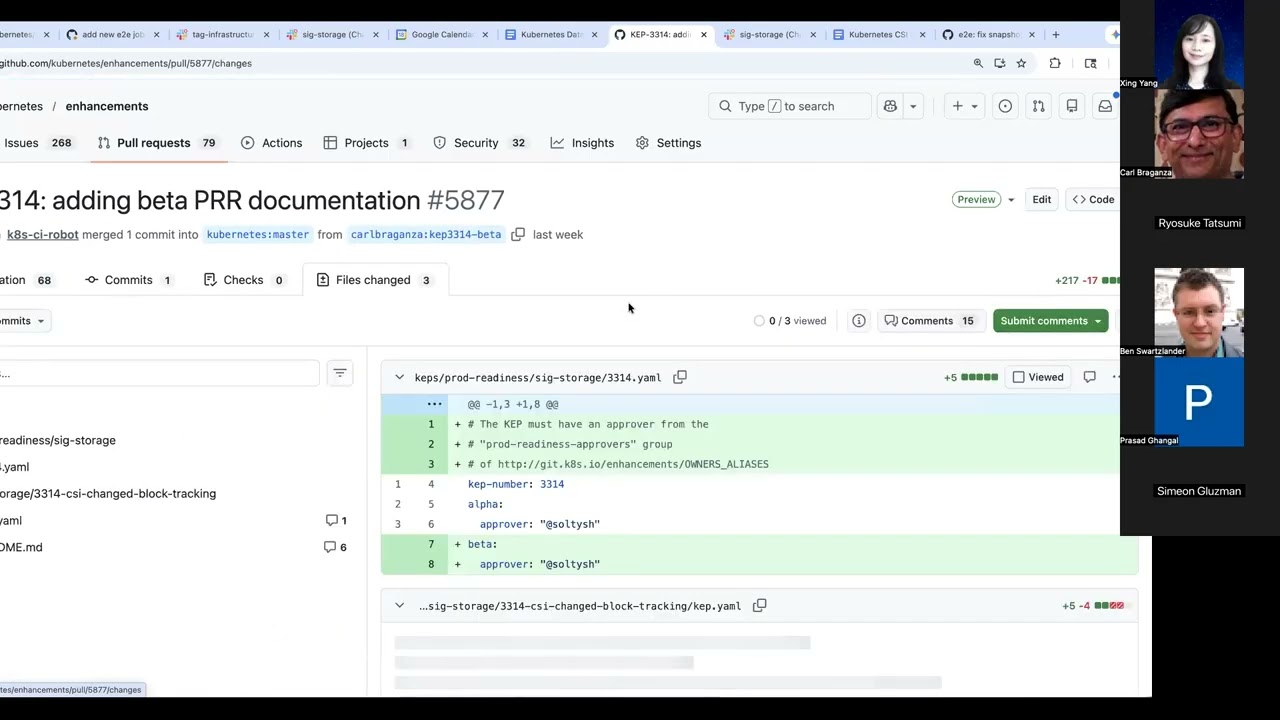The image size is (1280, 720).
Task: Open the k8s-ci-robot user link
Action: [x=42, y=234]
